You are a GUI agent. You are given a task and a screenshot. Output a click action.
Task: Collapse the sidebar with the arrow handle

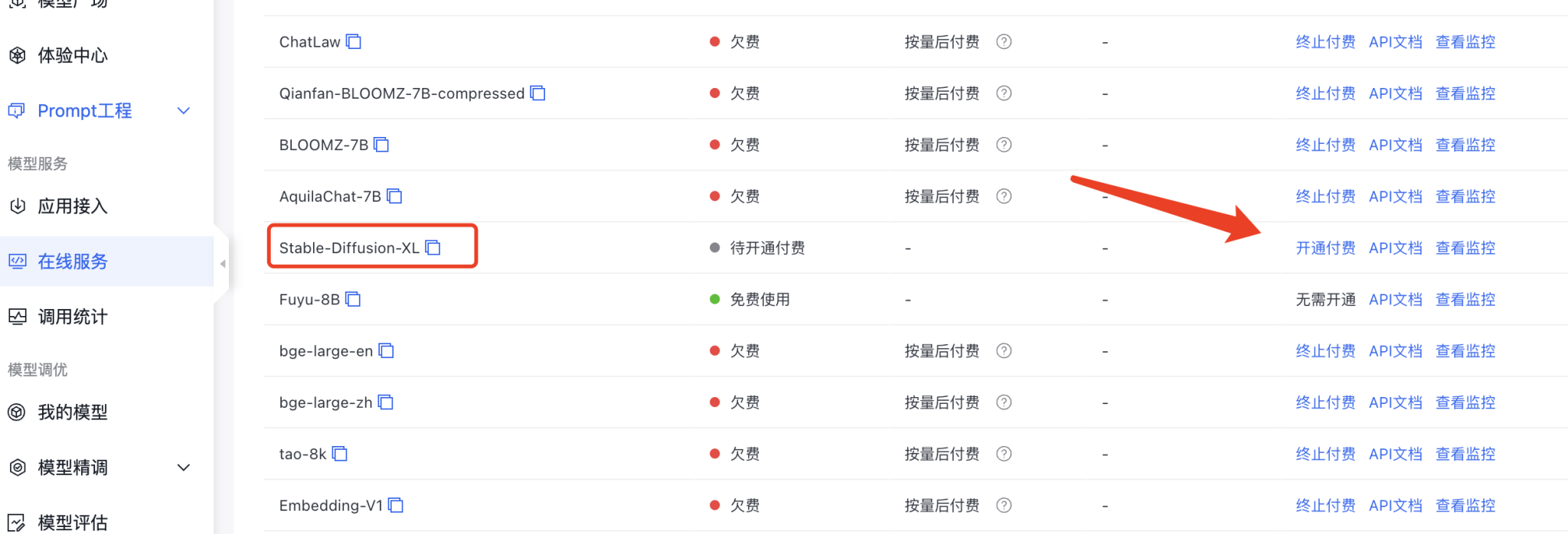(x=223, y=264)
